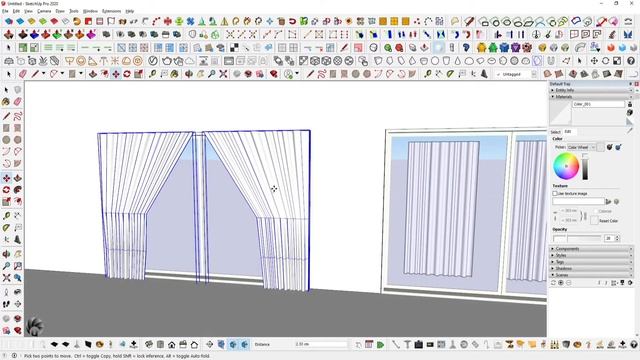Open the Line tool dropdown arrow
This screenshot has width=640, height=360.
point(43,74)
